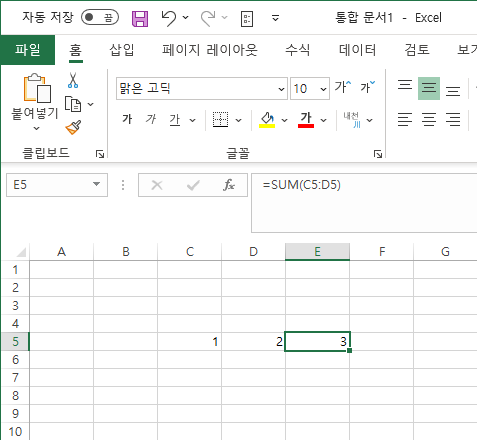This screenshot has height=440, width=477.
Task: Click the Cancel X formula button
Action: pos(157,185)
